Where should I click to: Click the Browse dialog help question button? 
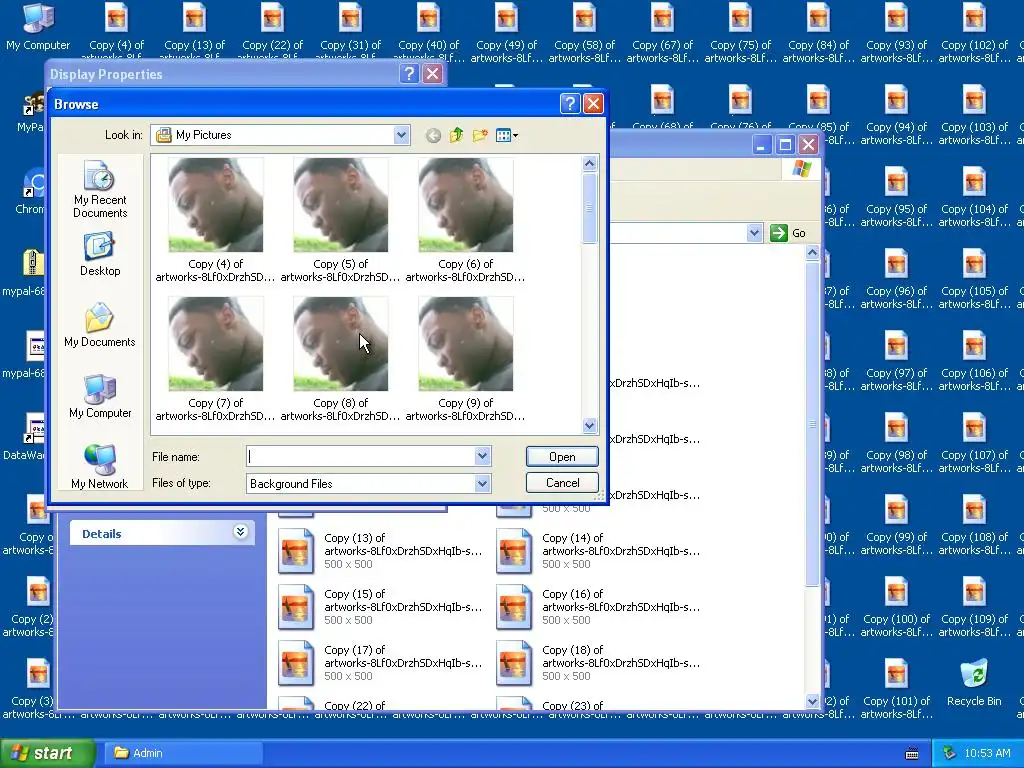click(x=570, y=103)
